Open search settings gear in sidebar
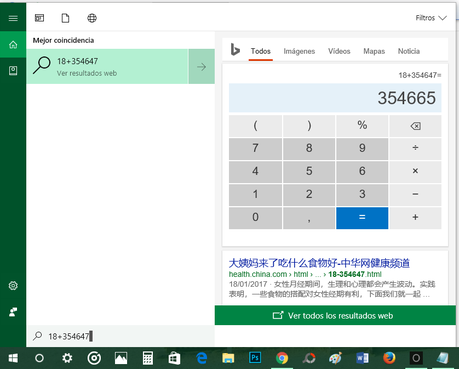Viewport: 459px width, 369px height. pyautogui.click(x=13, y=286)
